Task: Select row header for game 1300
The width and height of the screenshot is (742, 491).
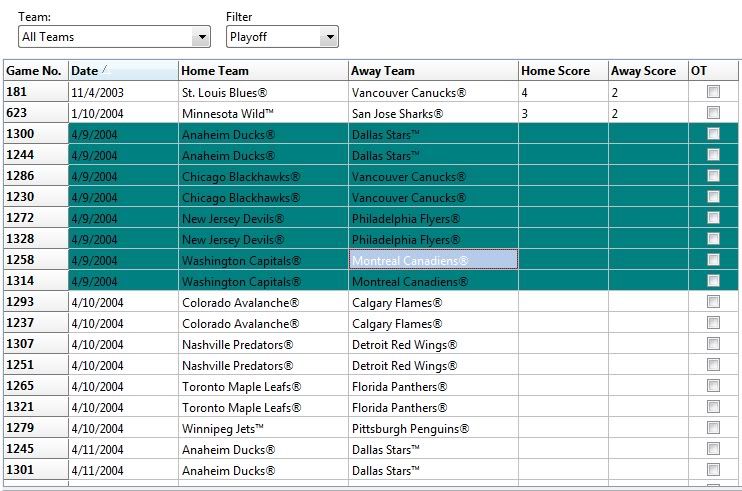Action: click(x=35, y=134)
